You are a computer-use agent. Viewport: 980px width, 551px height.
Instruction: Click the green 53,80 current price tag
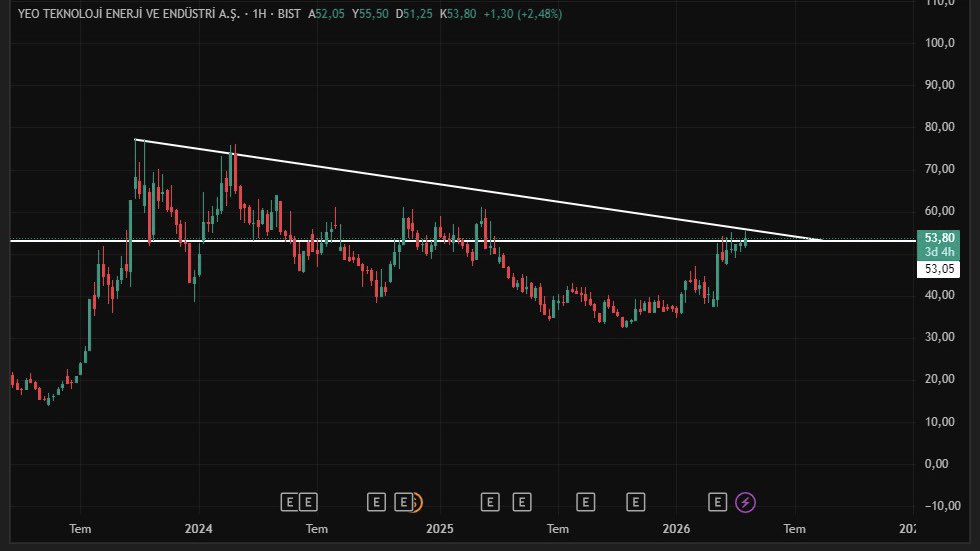pos(939,238)
